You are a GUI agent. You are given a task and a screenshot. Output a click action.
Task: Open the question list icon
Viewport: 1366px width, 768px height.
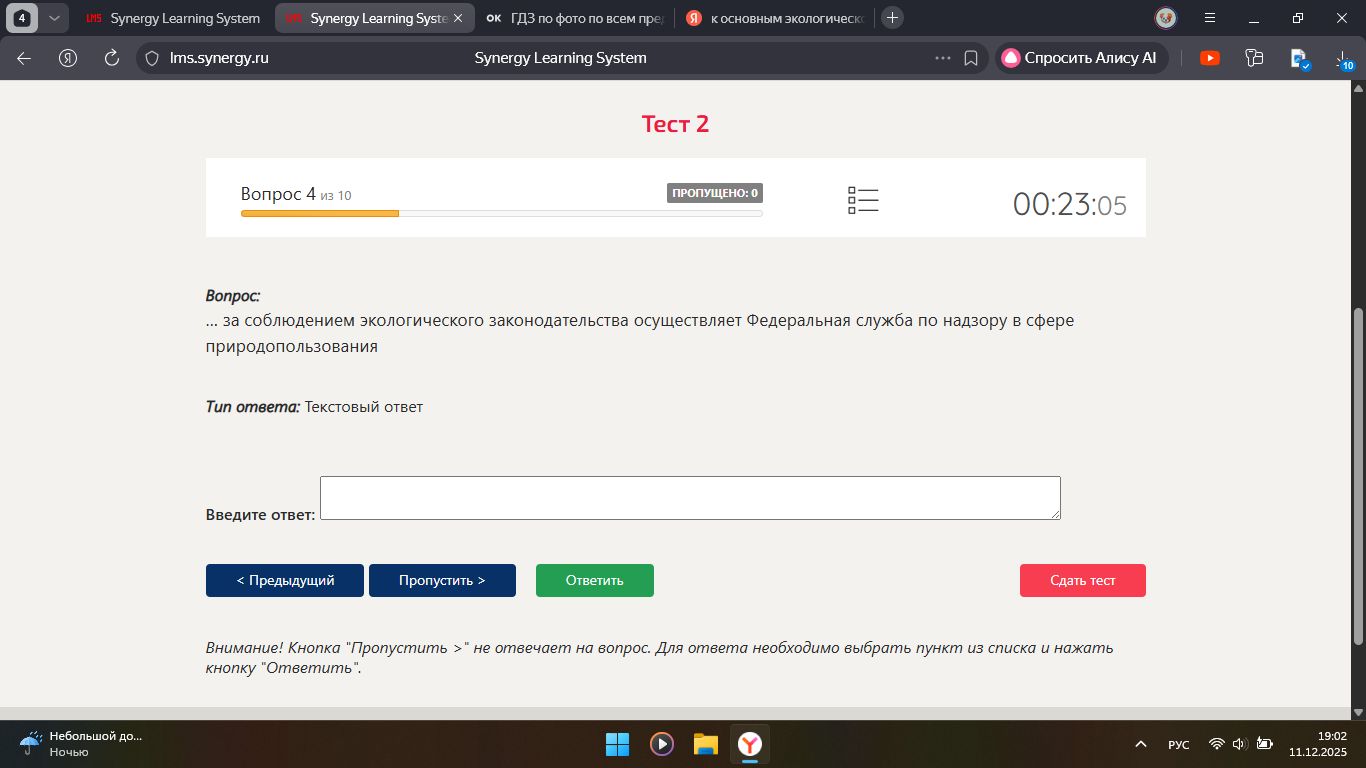[x=863, y=200]
